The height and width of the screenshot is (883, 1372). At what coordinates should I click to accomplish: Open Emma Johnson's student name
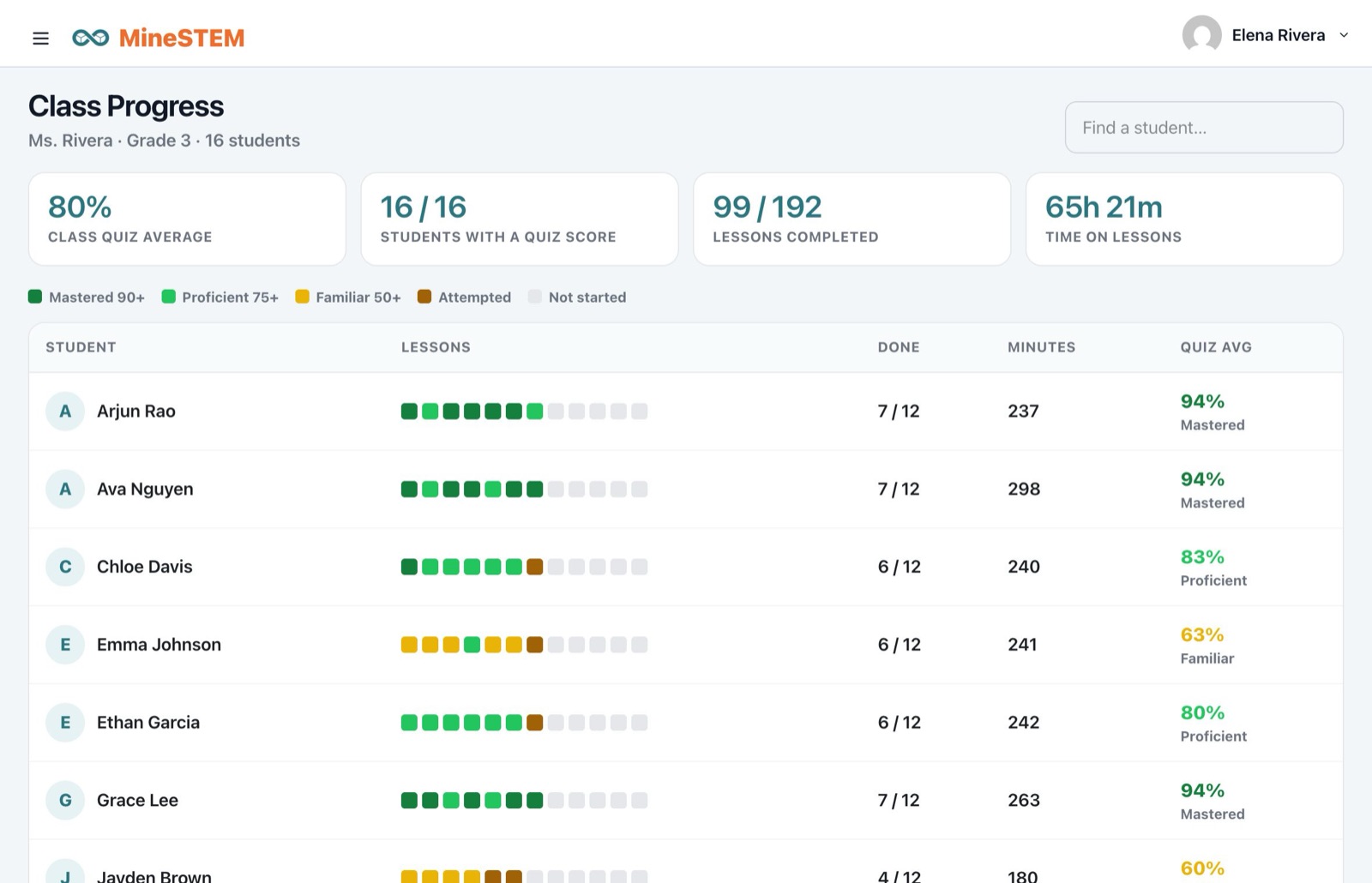click(x=159, y=645)
